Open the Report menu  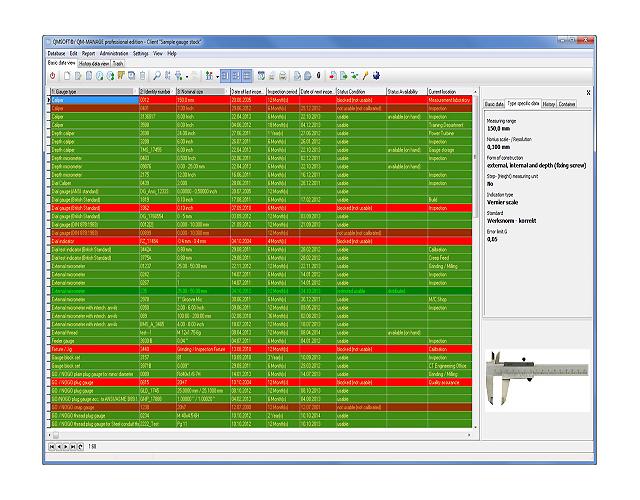88,53
